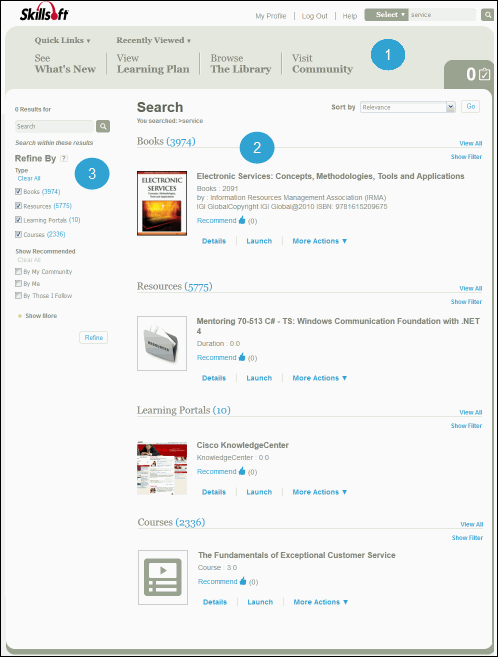
Task: Click the Go sort button
Action: pos(471,106)
